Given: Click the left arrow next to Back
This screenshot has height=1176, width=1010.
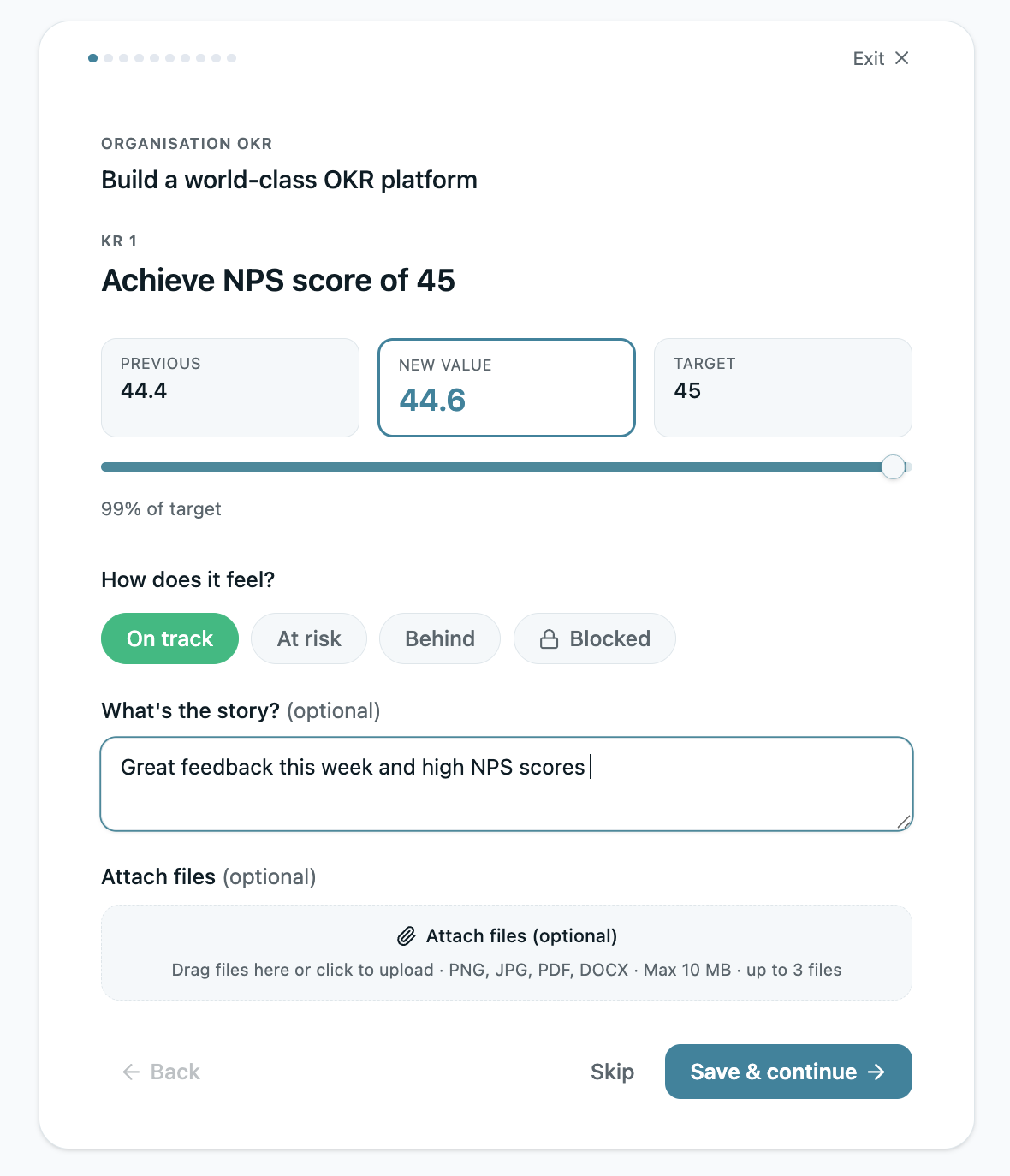Looking at the screenshot, I should 131,1072.
